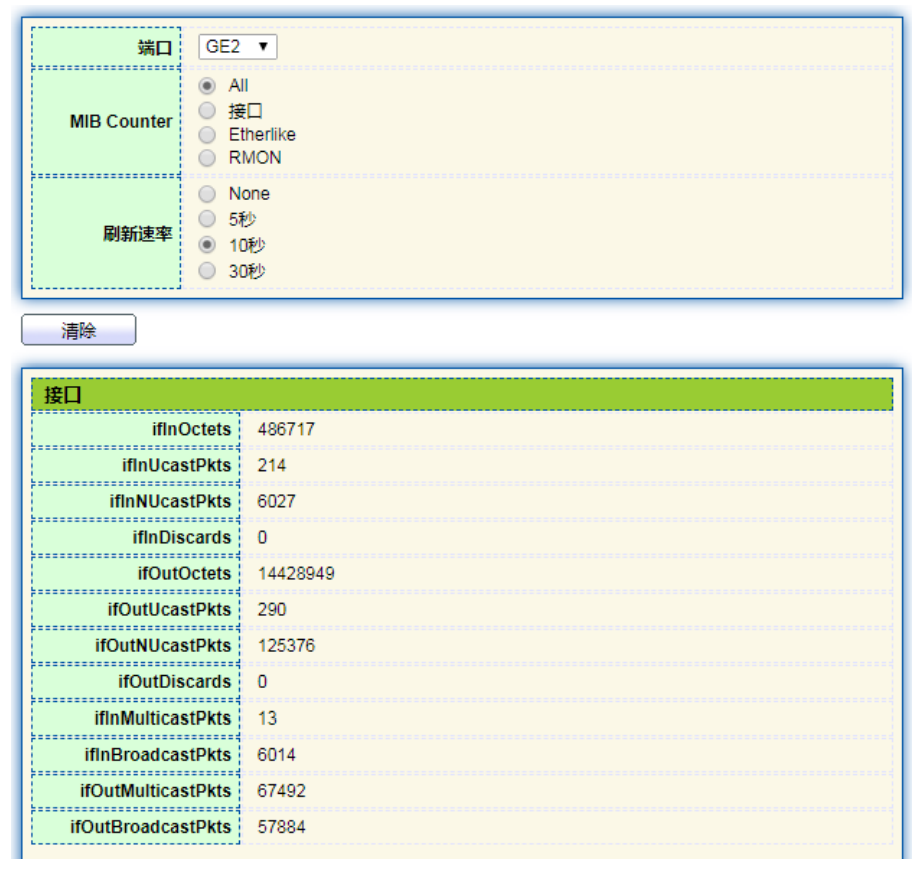Image resolution: width=923 pixels, height=871 pixels.
Task: Click the ifInBroadcastPkts value 6014
Action: pos(276,755)
